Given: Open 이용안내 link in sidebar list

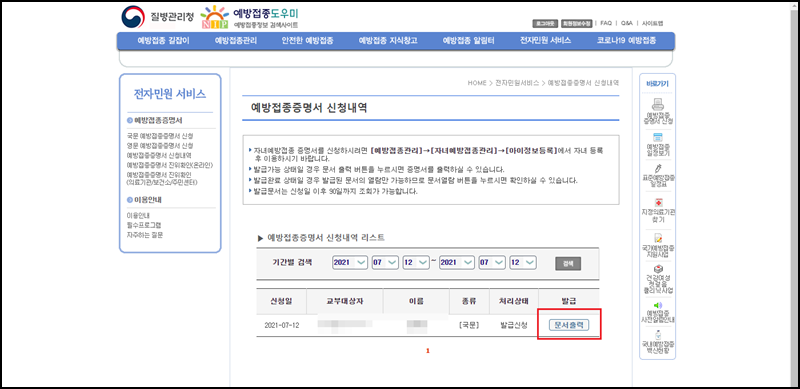Looking at the screenshot, I should click(x=138, y=216).
